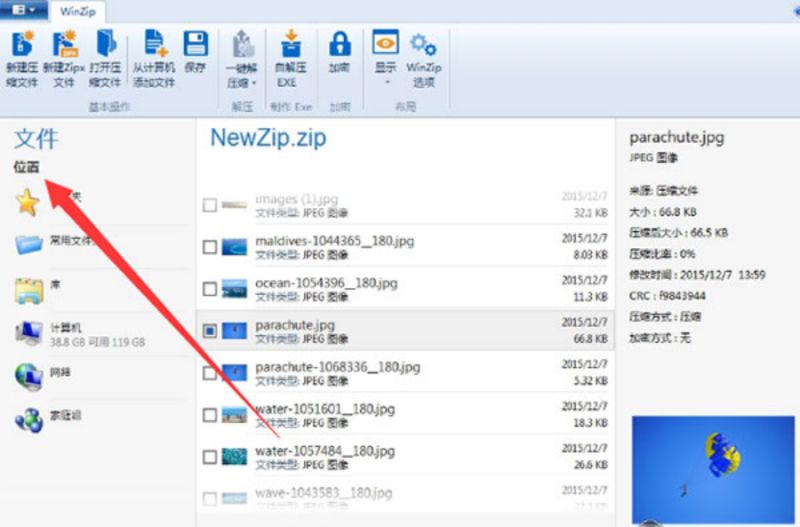
Task: Click the modified time 2015/12/7 13:59
Action: pyautogui.click(x=722, y=274)
